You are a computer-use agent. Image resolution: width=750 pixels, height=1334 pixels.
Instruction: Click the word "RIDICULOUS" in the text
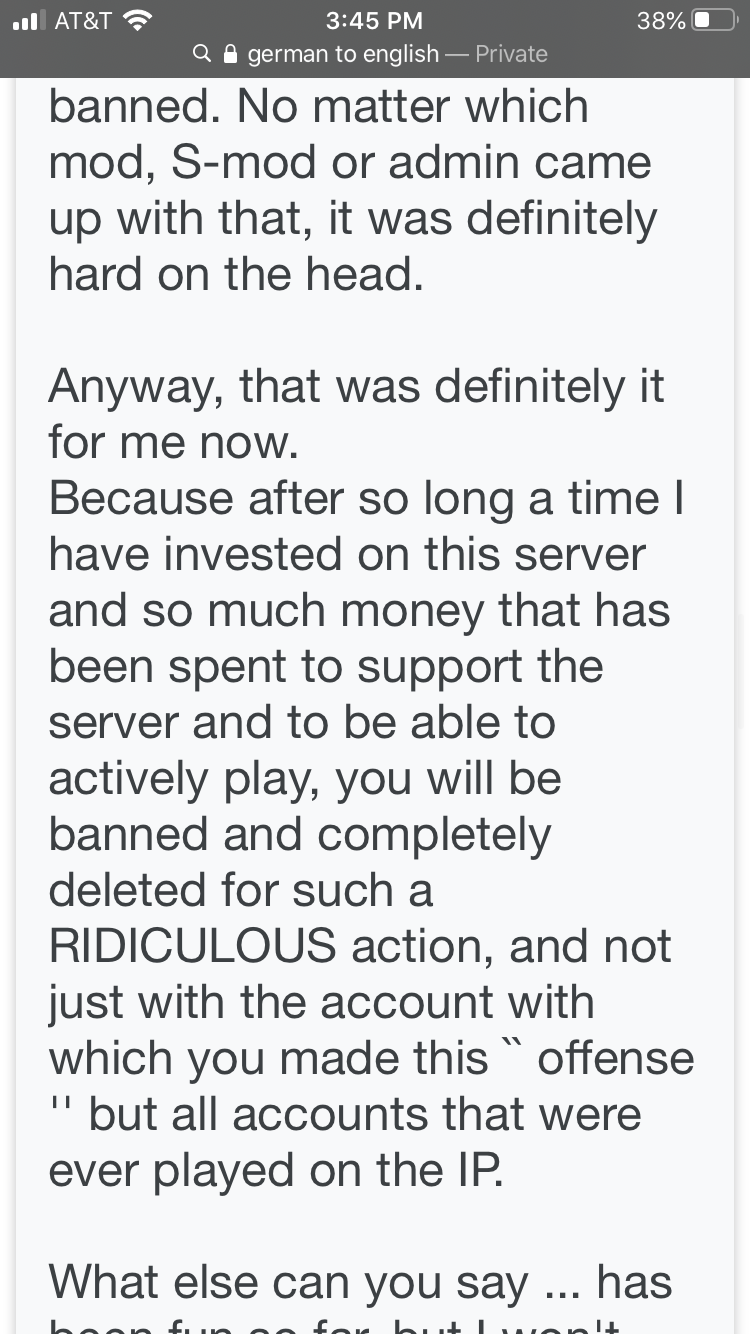[192, 946]
